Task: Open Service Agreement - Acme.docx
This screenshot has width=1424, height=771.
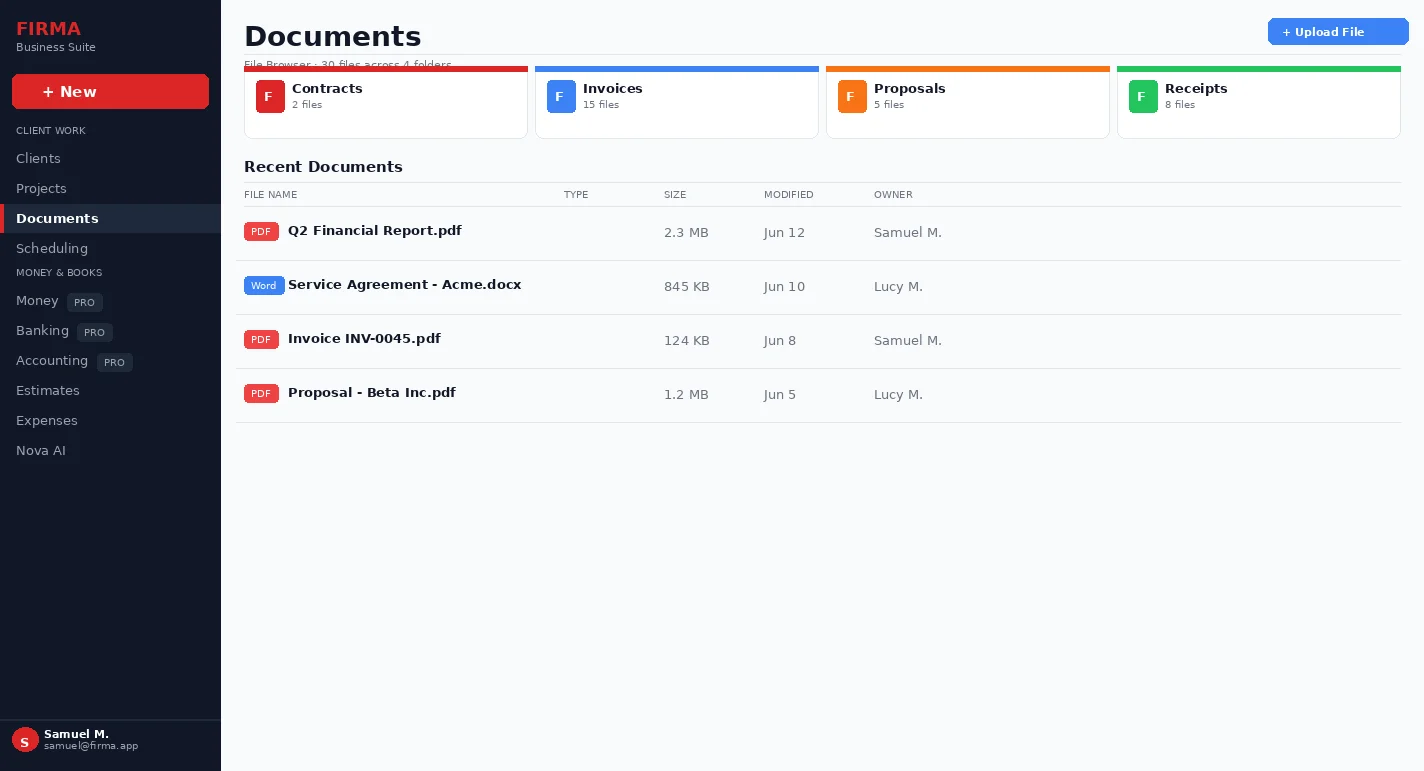Action: click(x=405, y=285)
